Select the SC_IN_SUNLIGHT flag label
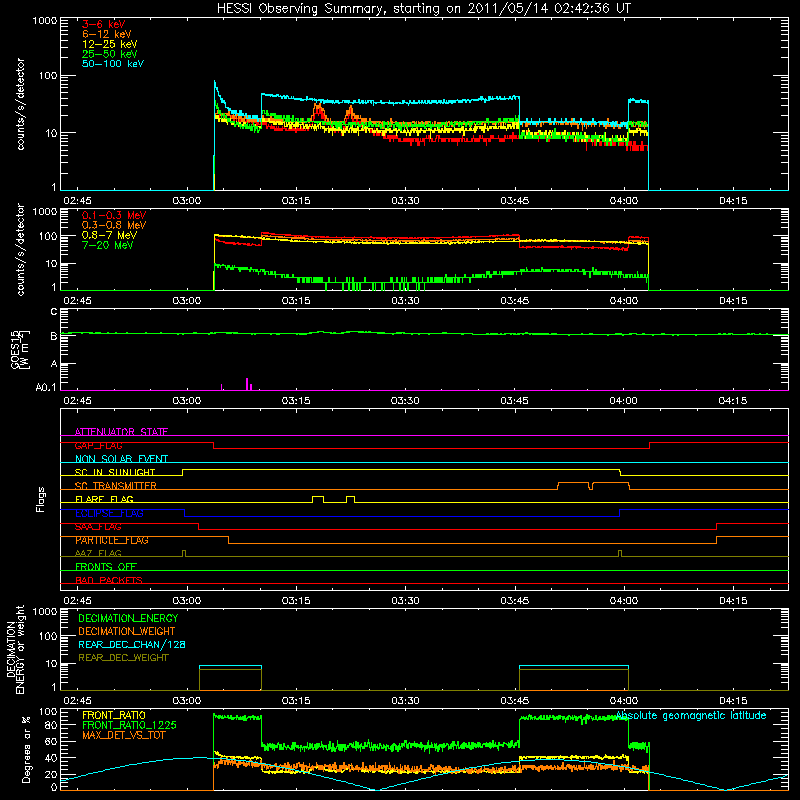The height and width of the screenshot is (800, 800). tap(115, 472)
